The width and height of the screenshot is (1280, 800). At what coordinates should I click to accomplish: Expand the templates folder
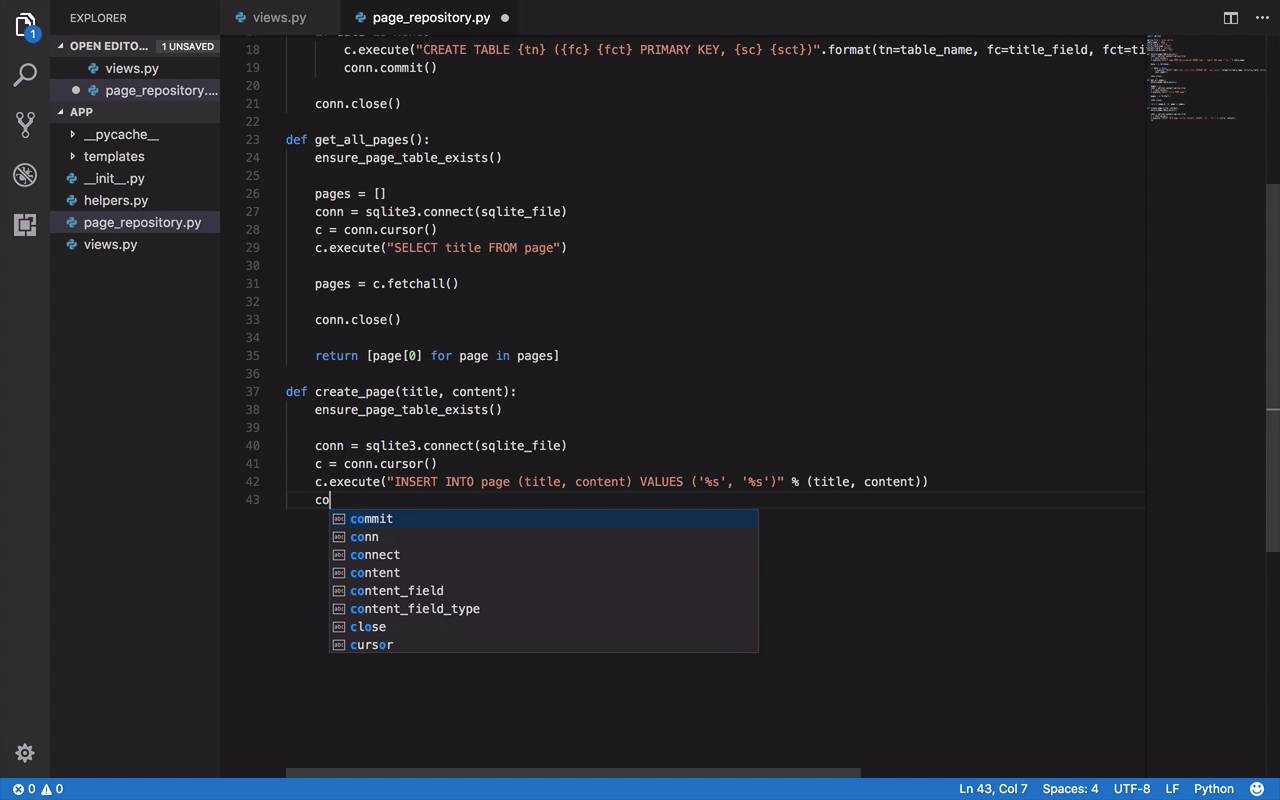(72, 156)
